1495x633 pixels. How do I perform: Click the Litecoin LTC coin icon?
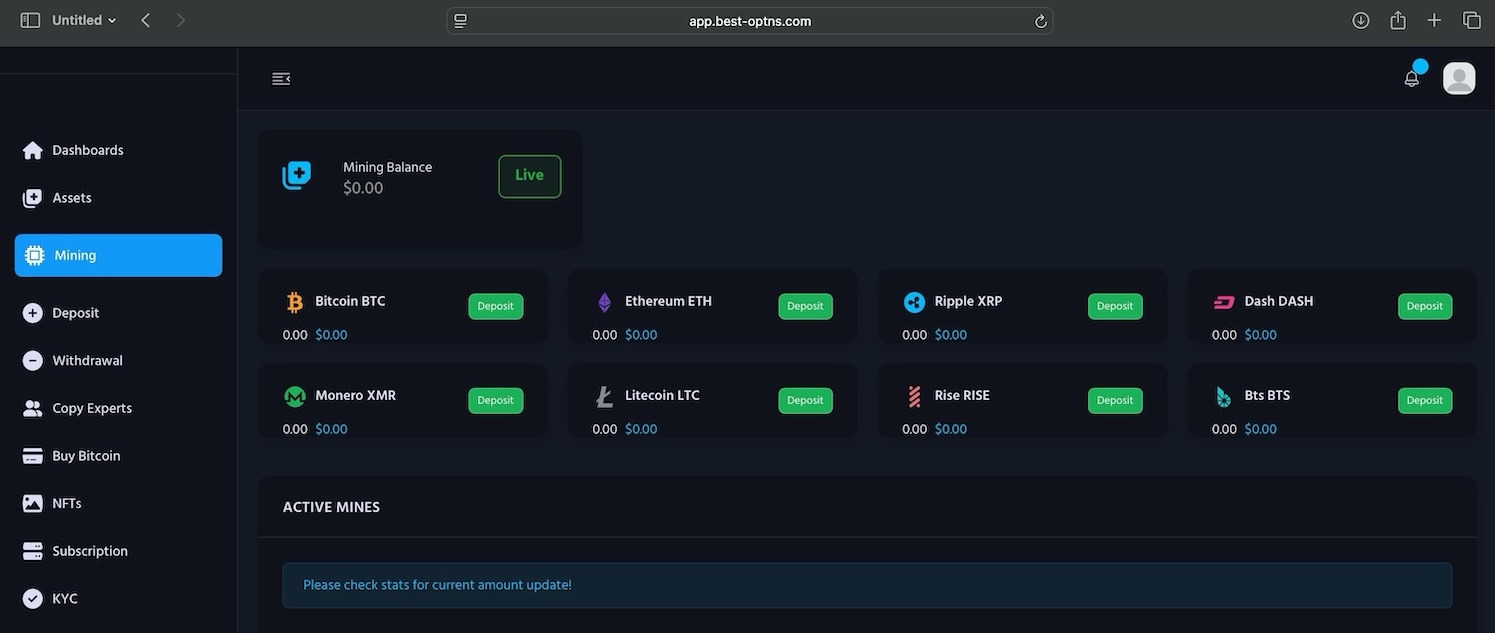[604, 397]
